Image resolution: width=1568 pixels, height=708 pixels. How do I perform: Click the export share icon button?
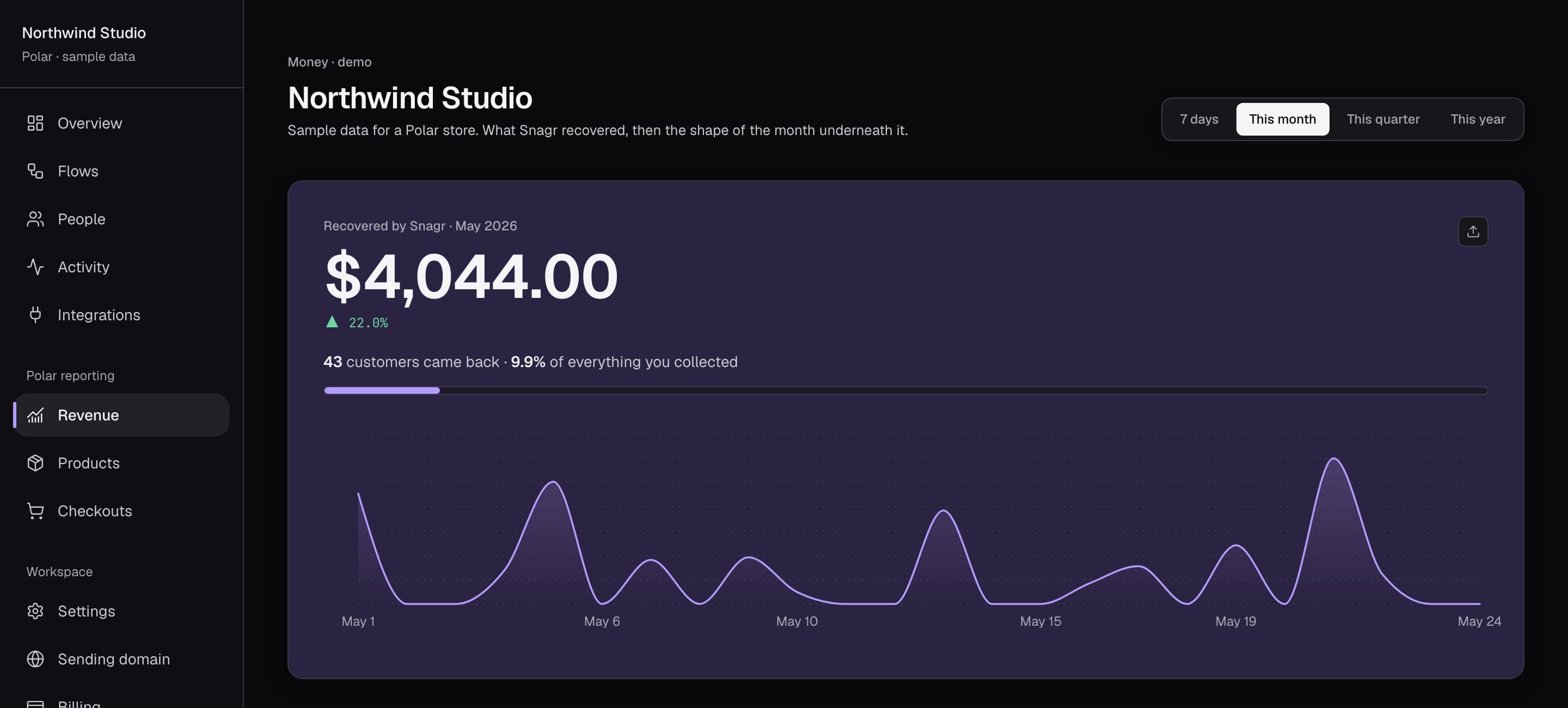coord(1472,231)
